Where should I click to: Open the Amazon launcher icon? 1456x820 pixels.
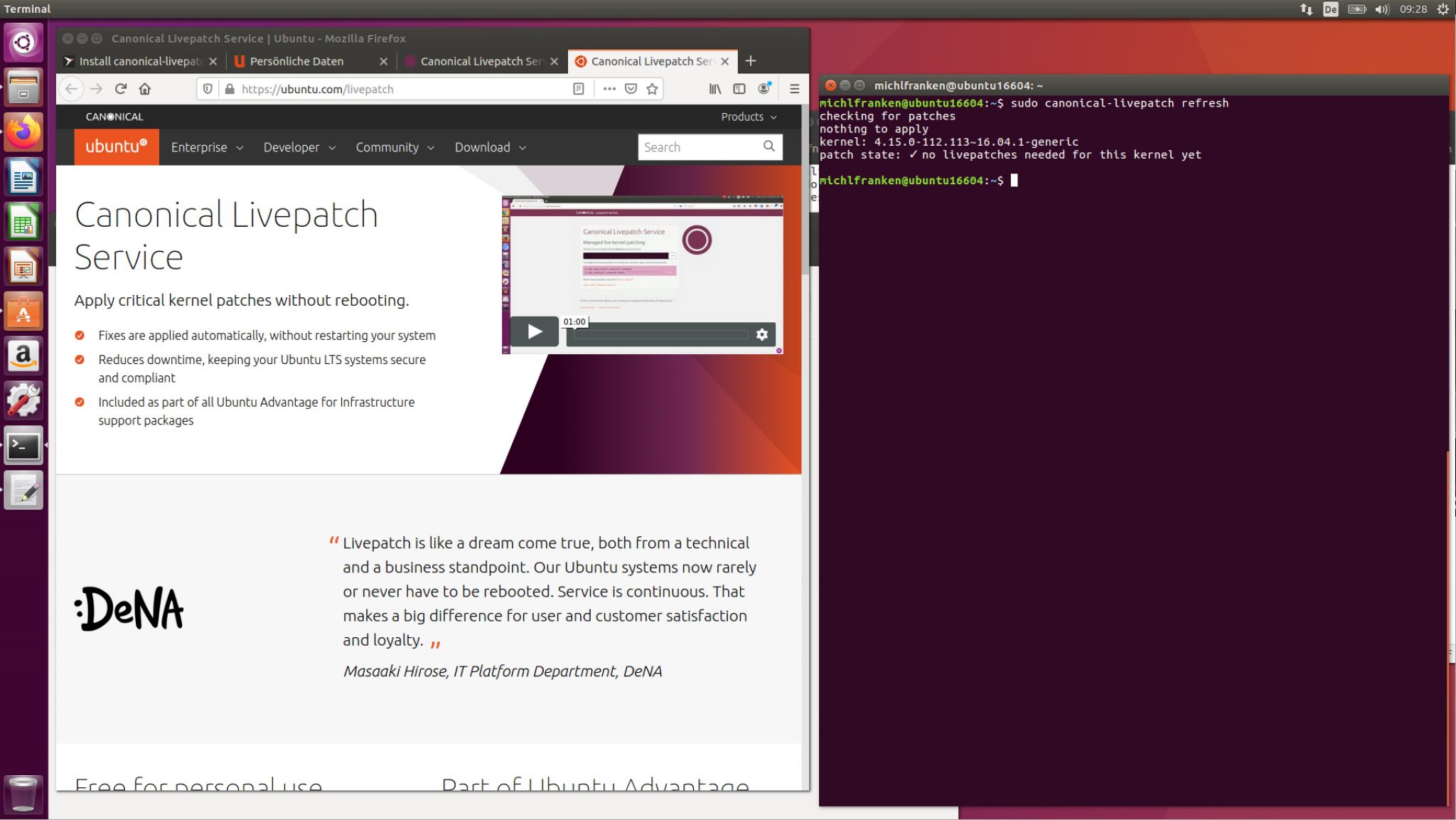point(23,356)
